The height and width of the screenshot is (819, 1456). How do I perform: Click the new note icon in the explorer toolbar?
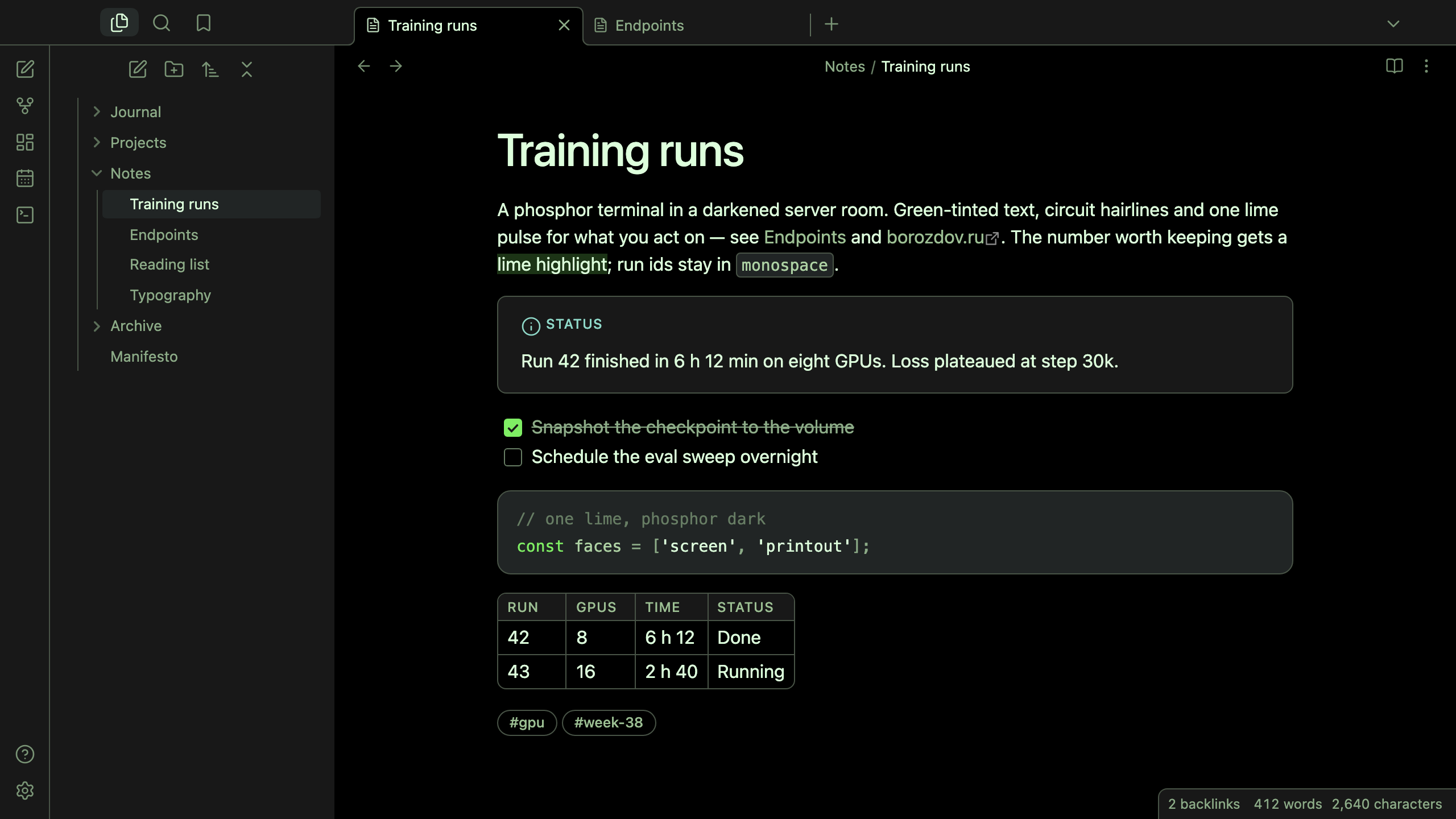(x=138, y=69)
